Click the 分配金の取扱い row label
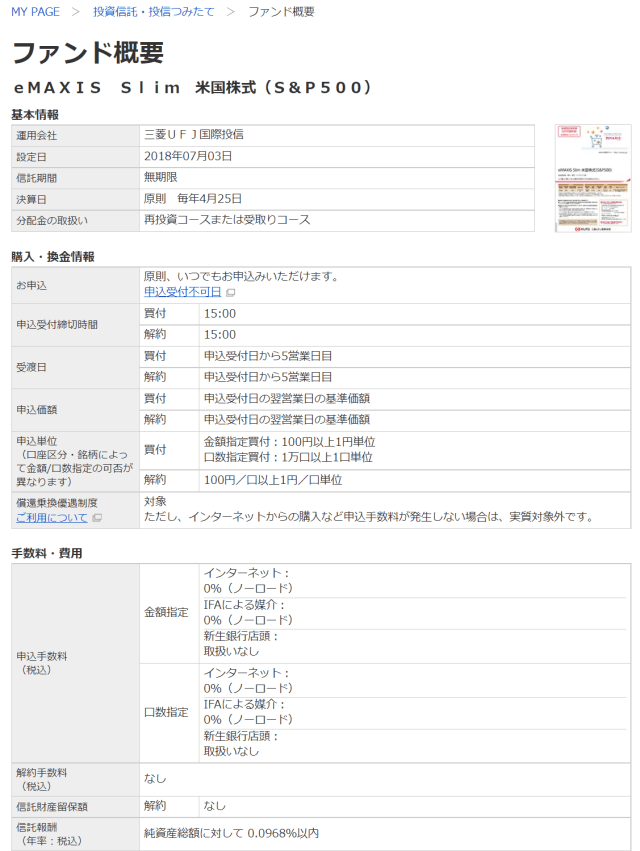 tap(52, 220)
